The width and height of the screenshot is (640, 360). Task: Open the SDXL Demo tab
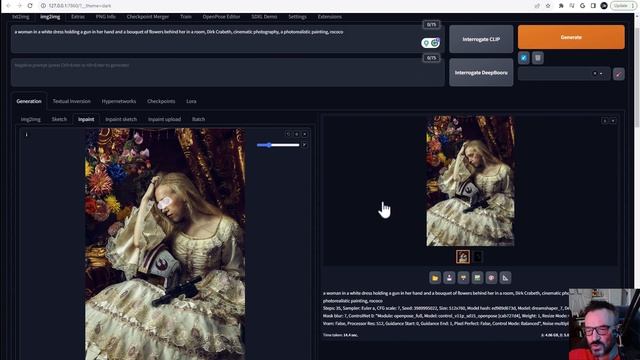[264, 17]
